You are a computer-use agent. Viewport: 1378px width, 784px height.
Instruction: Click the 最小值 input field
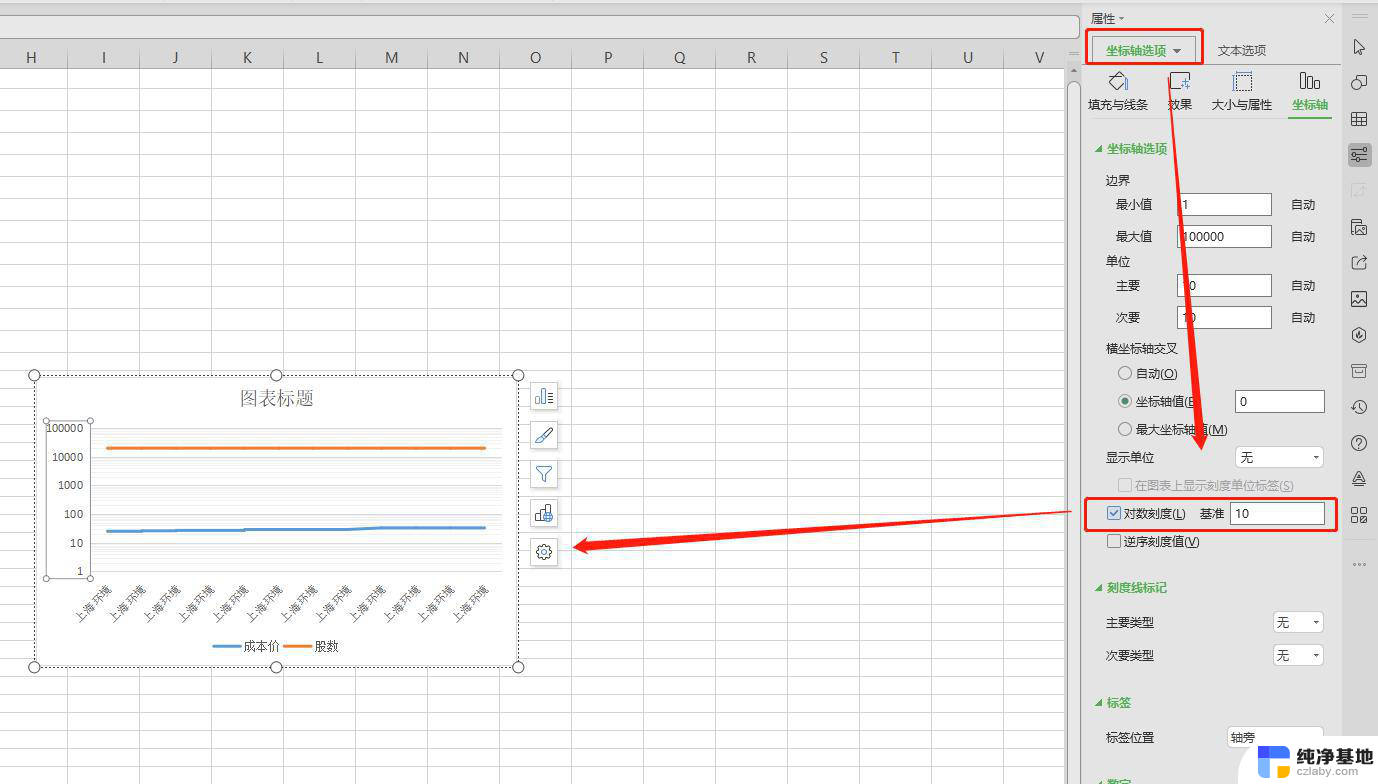point(1224,204)
